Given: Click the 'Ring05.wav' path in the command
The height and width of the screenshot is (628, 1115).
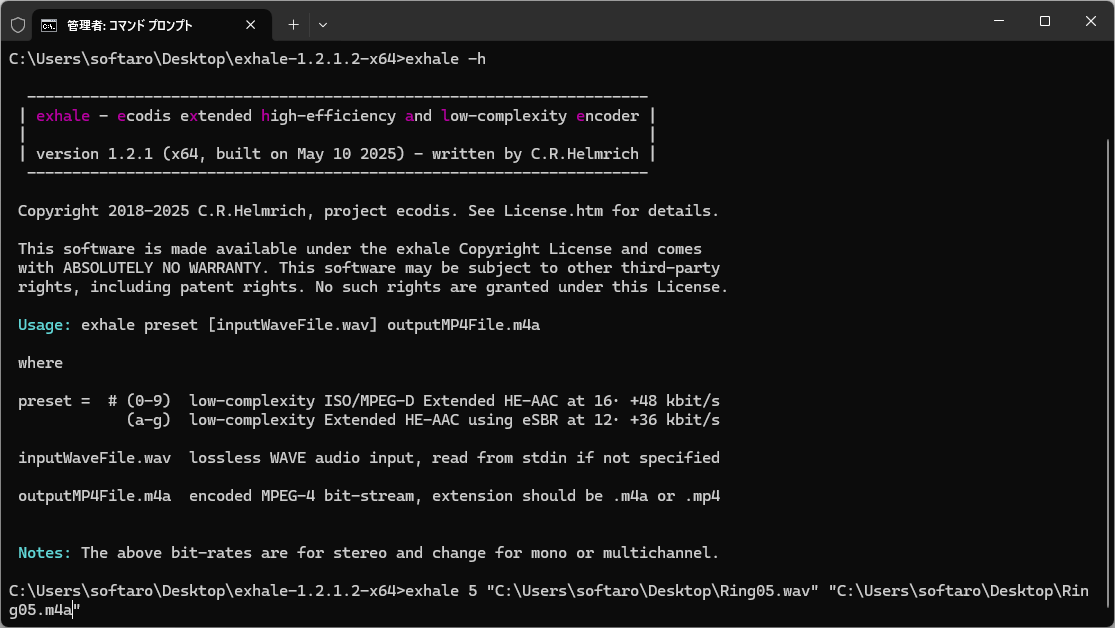Looking at the screenshot, I should click(764, 591).
